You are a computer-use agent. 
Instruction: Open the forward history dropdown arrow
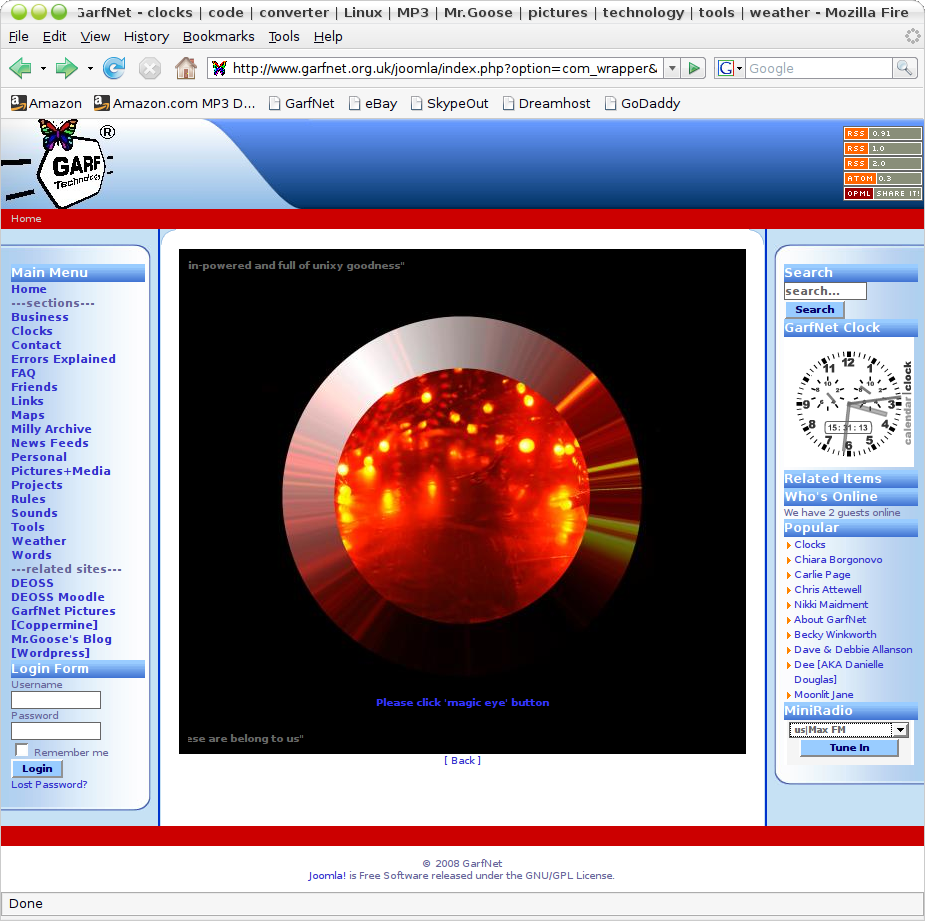(x=90, y=68)
